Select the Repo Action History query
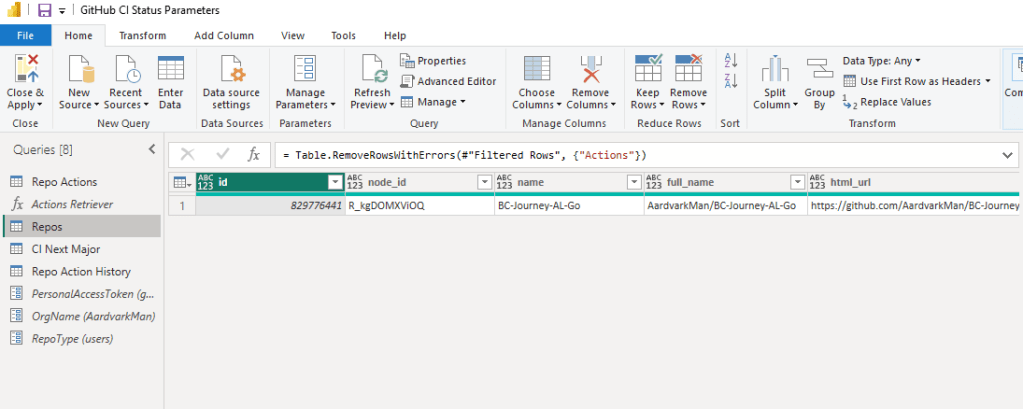The width and height of the screenshot is (1023, 409). [81, 271]
